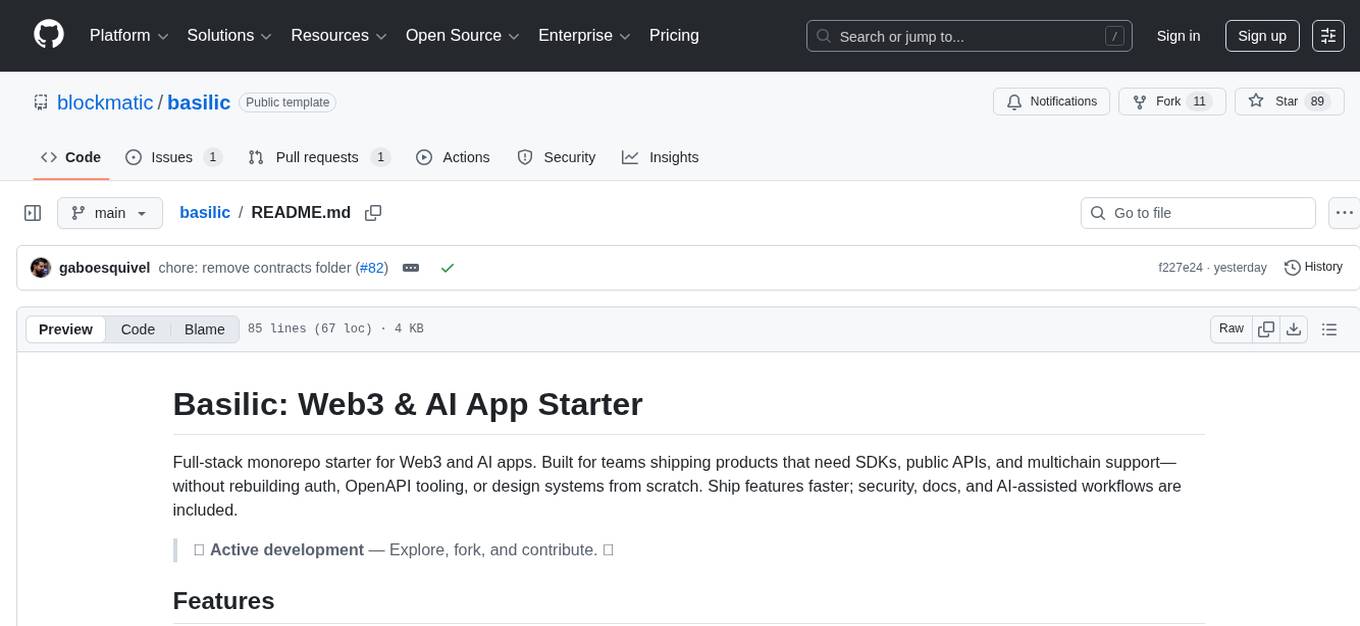Open pull request #82 link
The image size is (1360, 626).
[371, 268]
